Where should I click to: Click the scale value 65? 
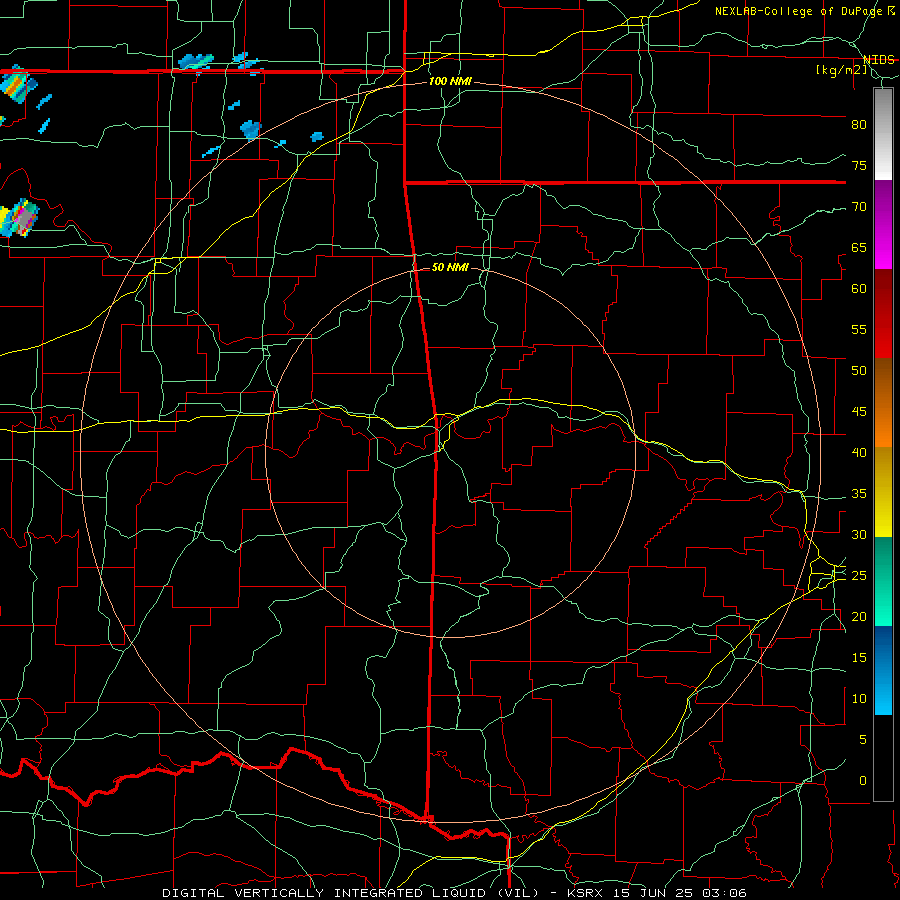[859, 247]
